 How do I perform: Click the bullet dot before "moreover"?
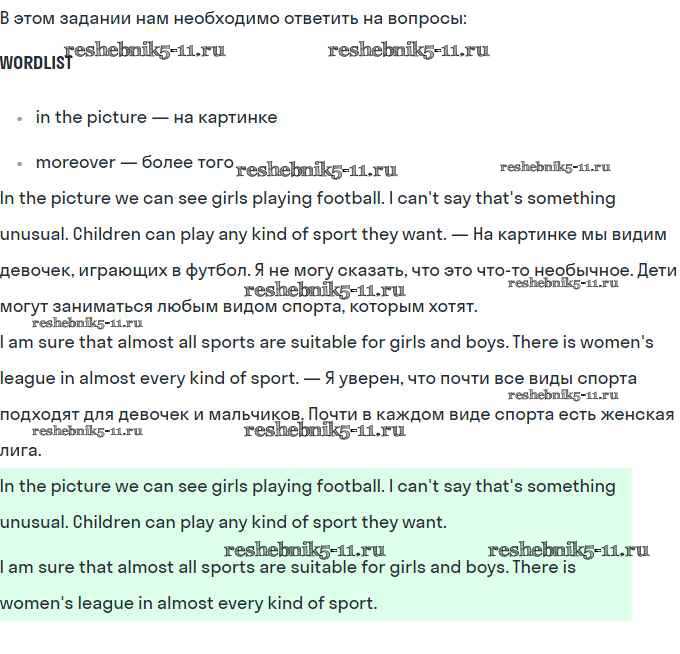(x=20, y=163)
